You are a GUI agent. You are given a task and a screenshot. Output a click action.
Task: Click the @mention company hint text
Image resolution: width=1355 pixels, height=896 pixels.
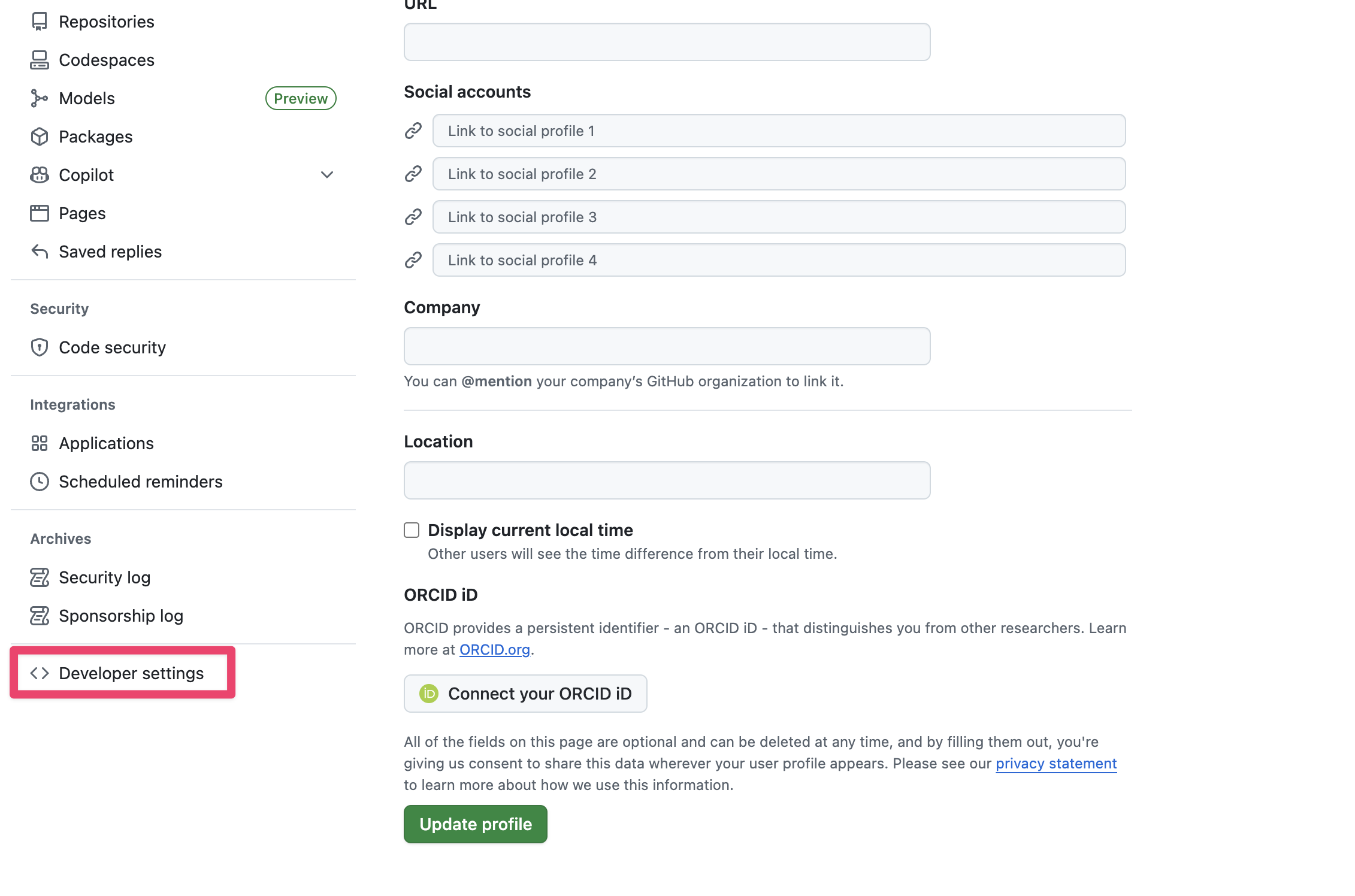point(624,382)
